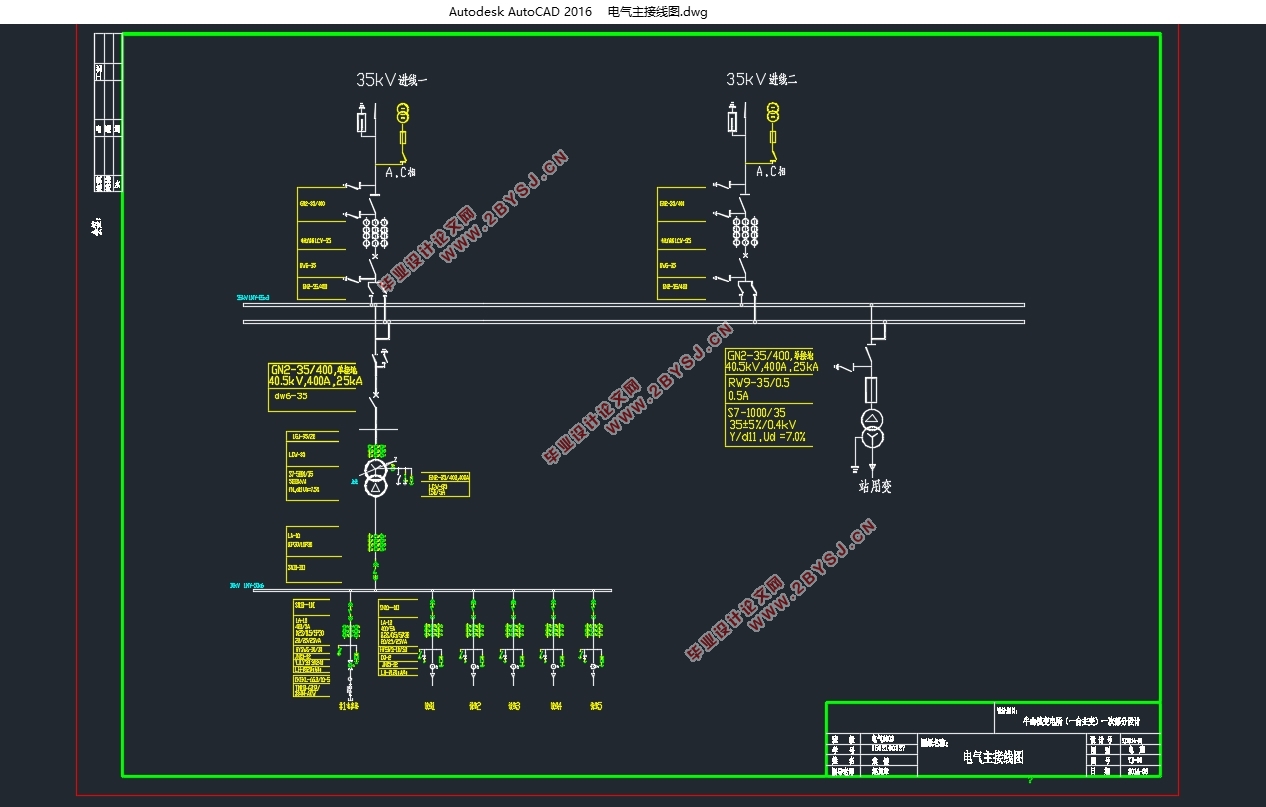Click the 站用变 label

[x=875, y=487]
